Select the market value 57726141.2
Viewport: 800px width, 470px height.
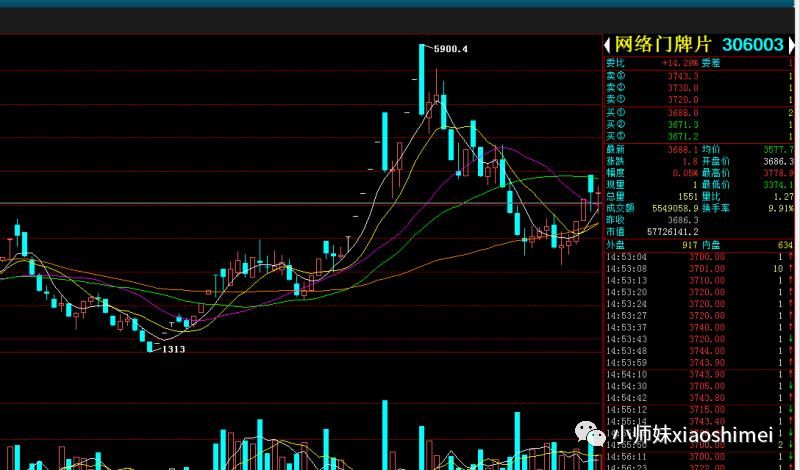tap(673, 232)
